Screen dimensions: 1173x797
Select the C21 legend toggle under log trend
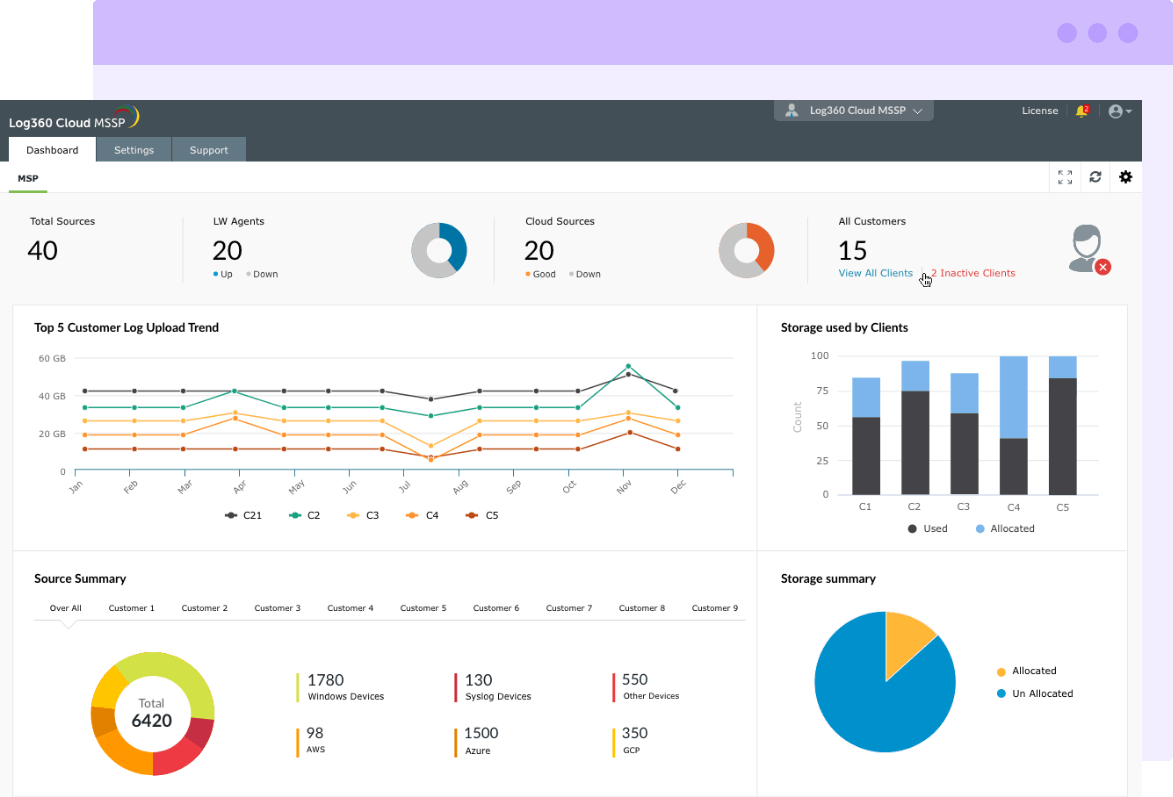[243, 515]
